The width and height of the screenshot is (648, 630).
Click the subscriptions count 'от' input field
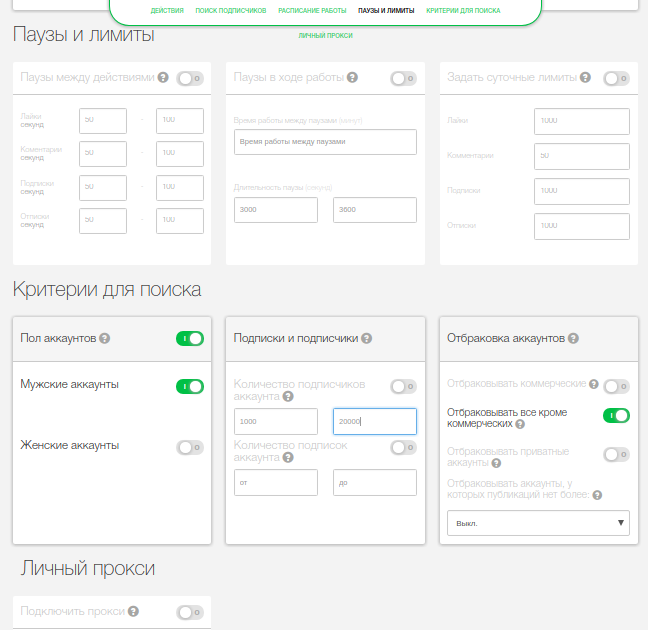(x=275, y=483)
